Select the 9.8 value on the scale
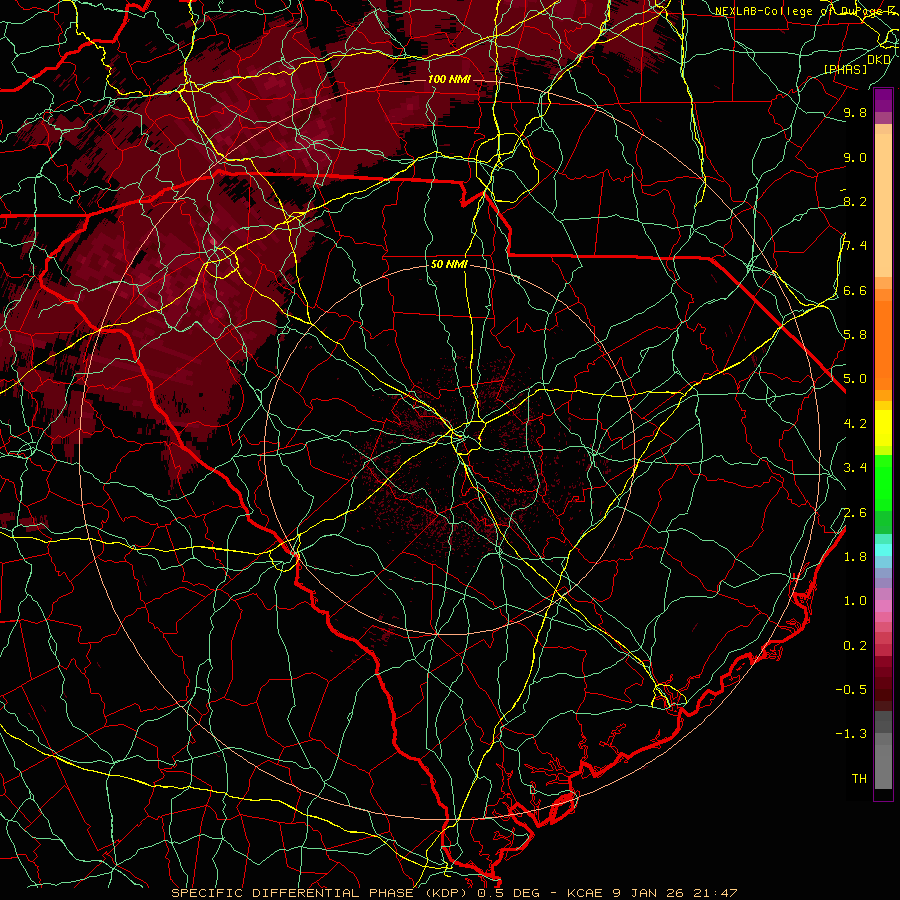Viewport: 900px width, 900px height. click(x=855, y=113)
